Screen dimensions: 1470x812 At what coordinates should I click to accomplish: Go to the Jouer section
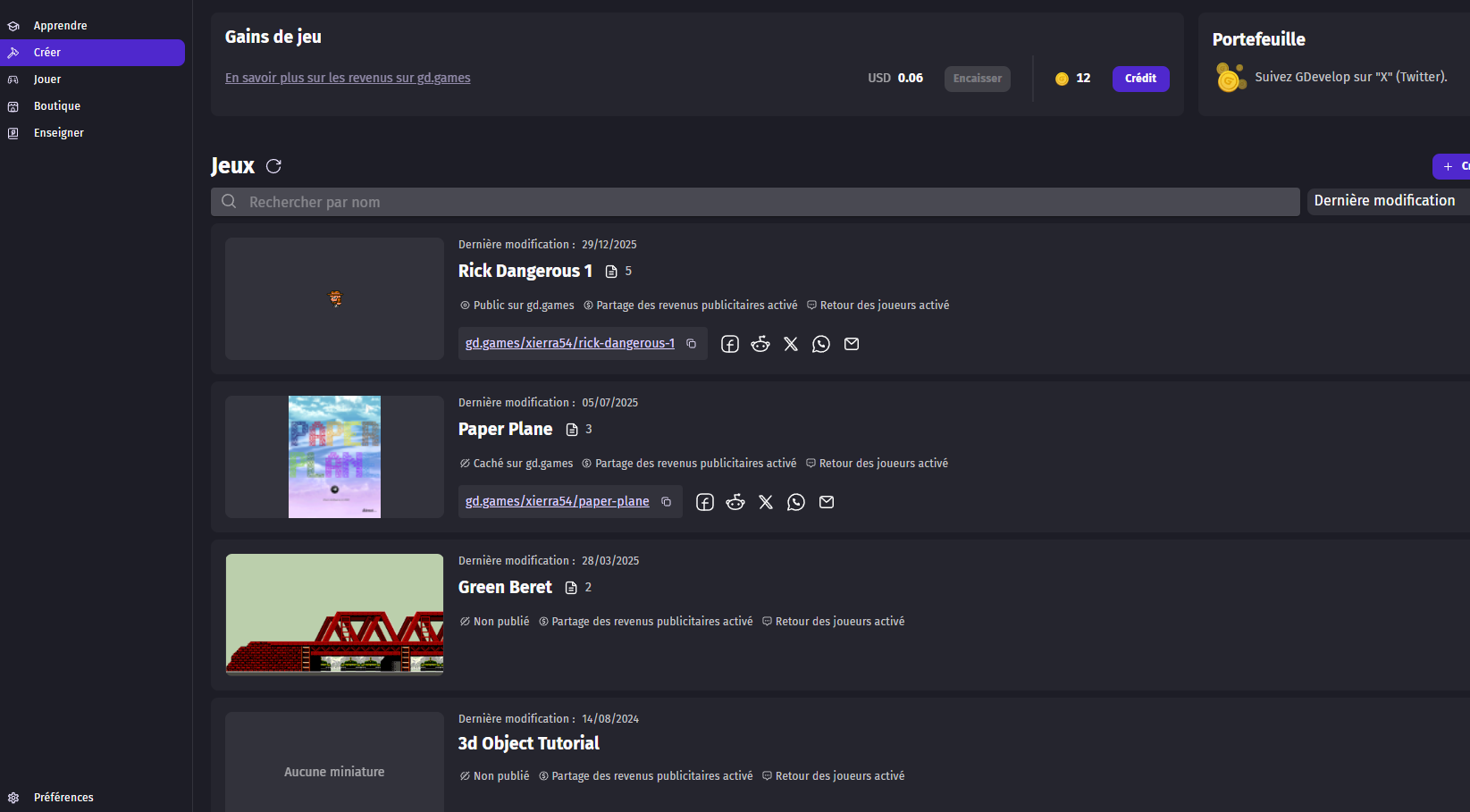coord(47,80)
